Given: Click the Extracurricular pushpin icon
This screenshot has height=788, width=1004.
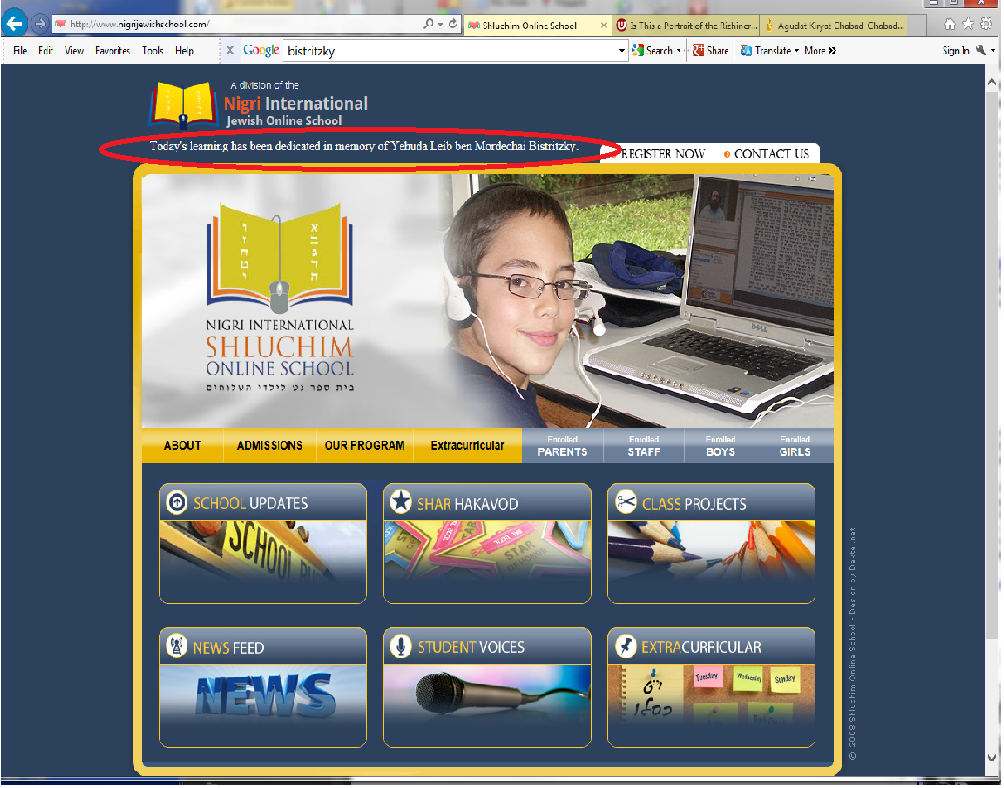Looking at the screenshot, I should click(625, 647).
